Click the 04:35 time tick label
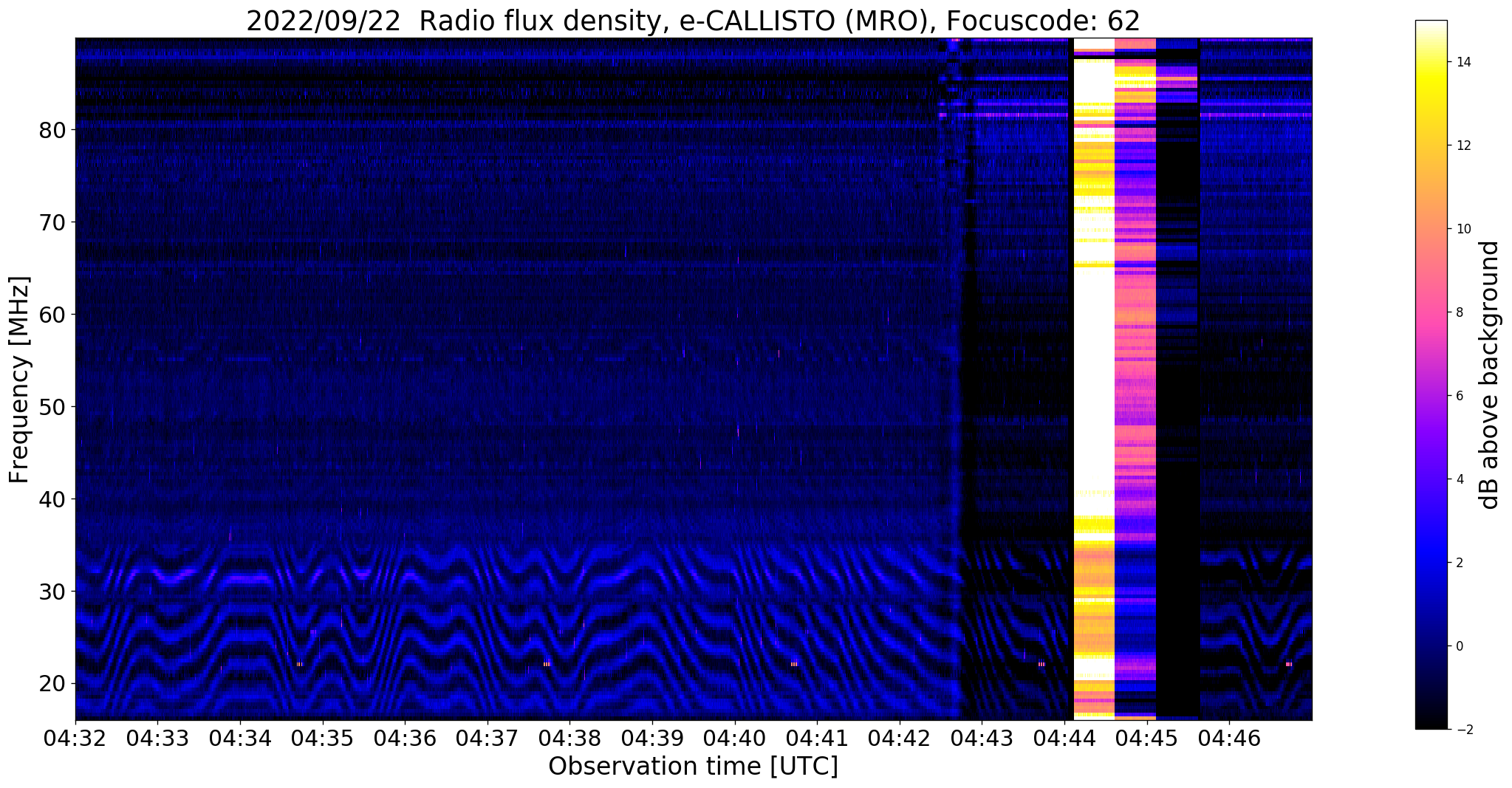The image size is (1512, 788). 323,738
